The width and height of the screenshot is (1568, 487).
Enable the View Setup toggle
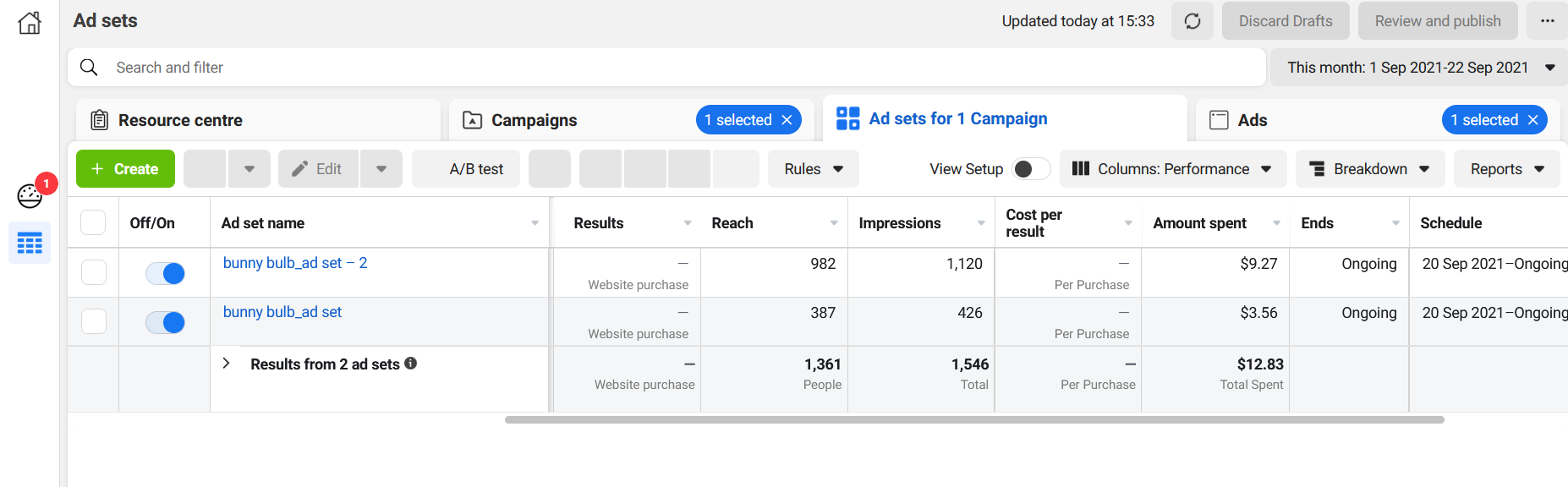1030,169
